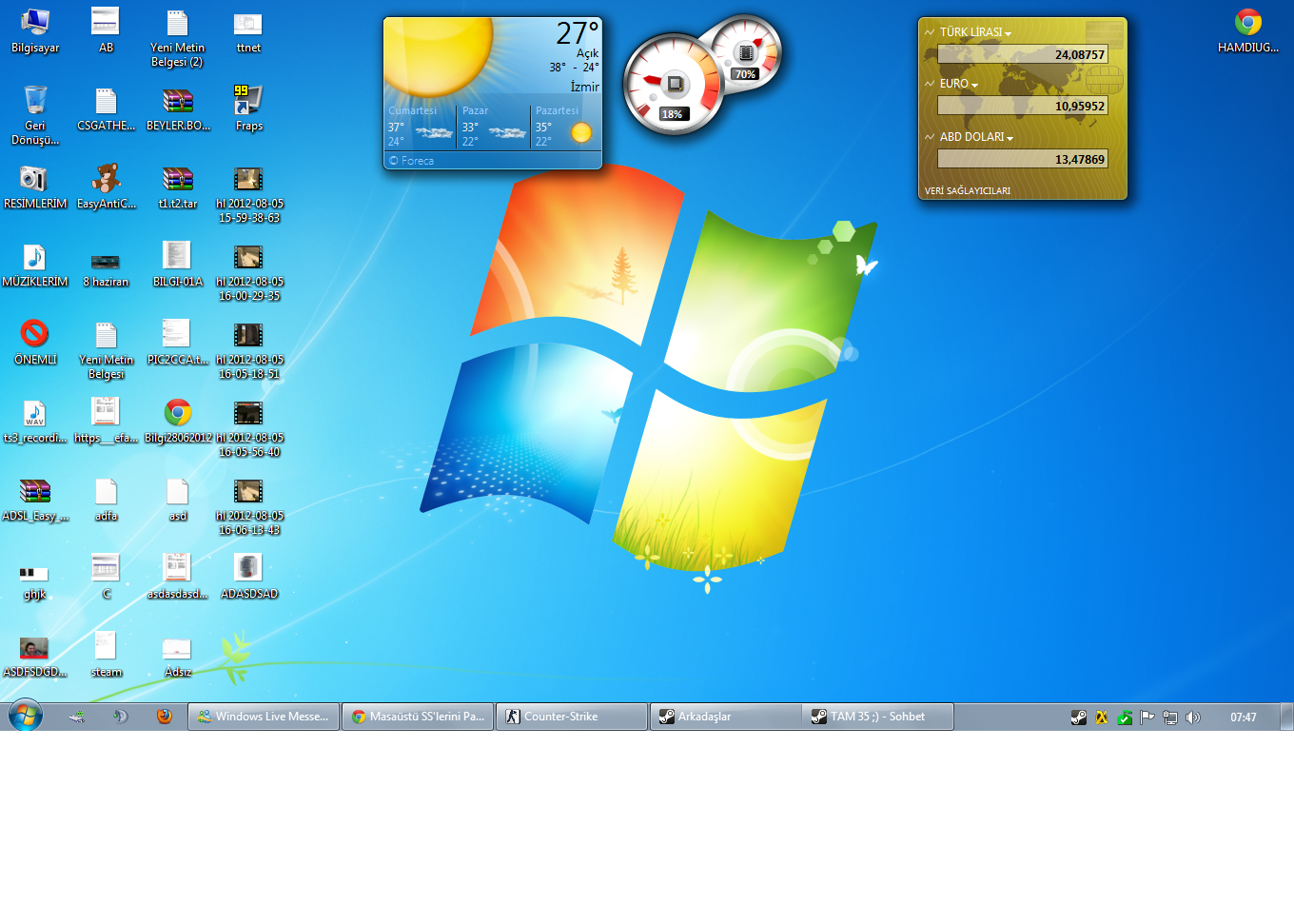Viewport: 1294px width, 924px height.
Task: Select video hl 2012-08-05 16-00-29-35
Action: point(249,272)
